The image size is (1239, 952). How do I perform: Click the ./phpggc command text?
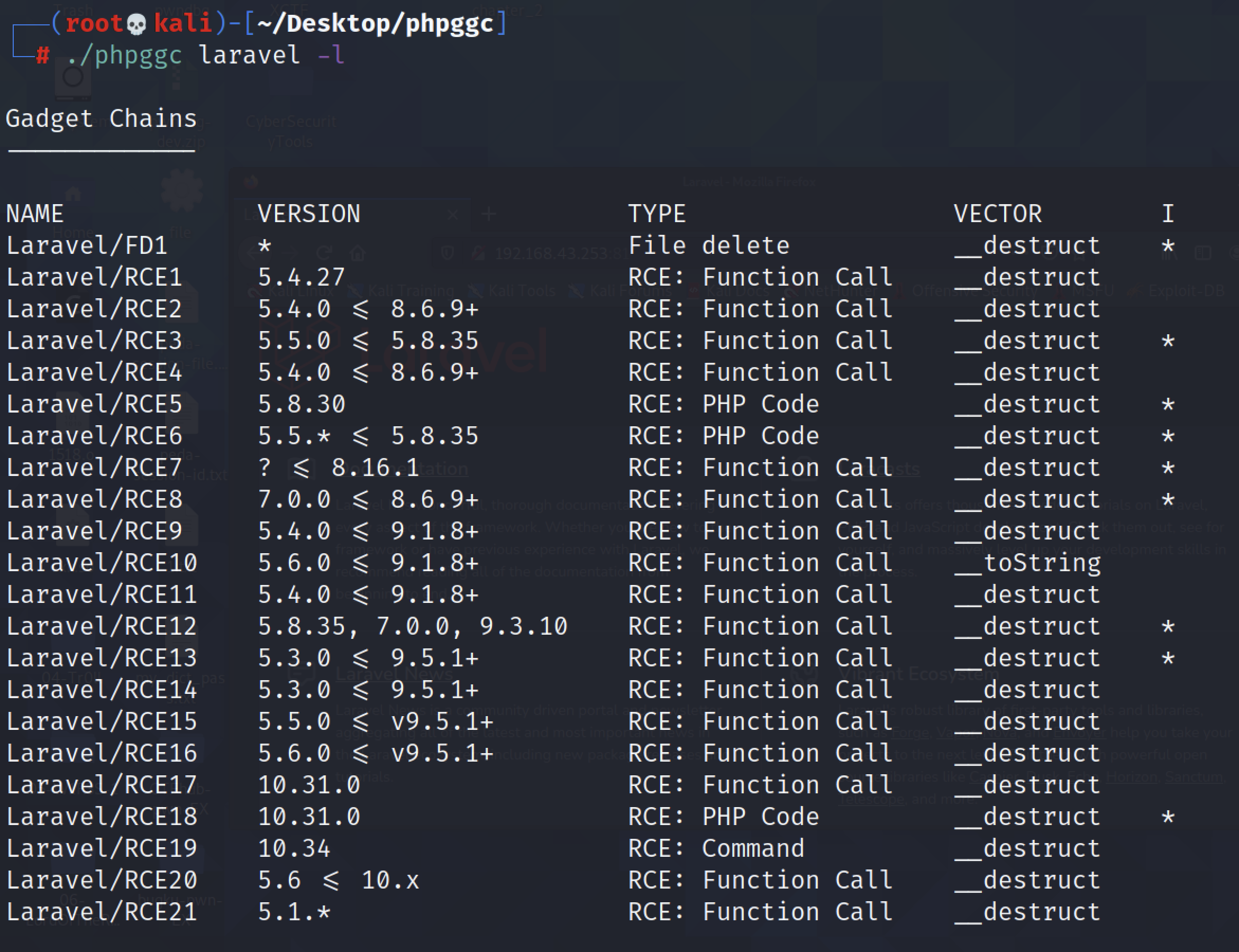click(x=124, y=56)
